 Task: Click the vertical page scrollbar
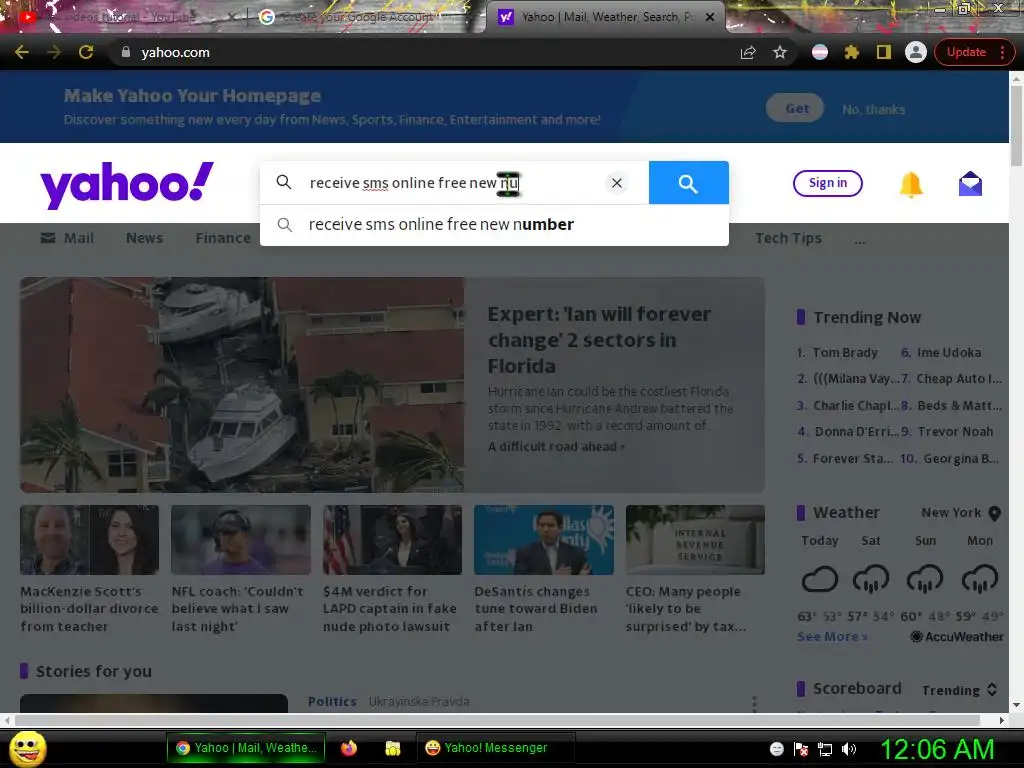click(1016, 124)
